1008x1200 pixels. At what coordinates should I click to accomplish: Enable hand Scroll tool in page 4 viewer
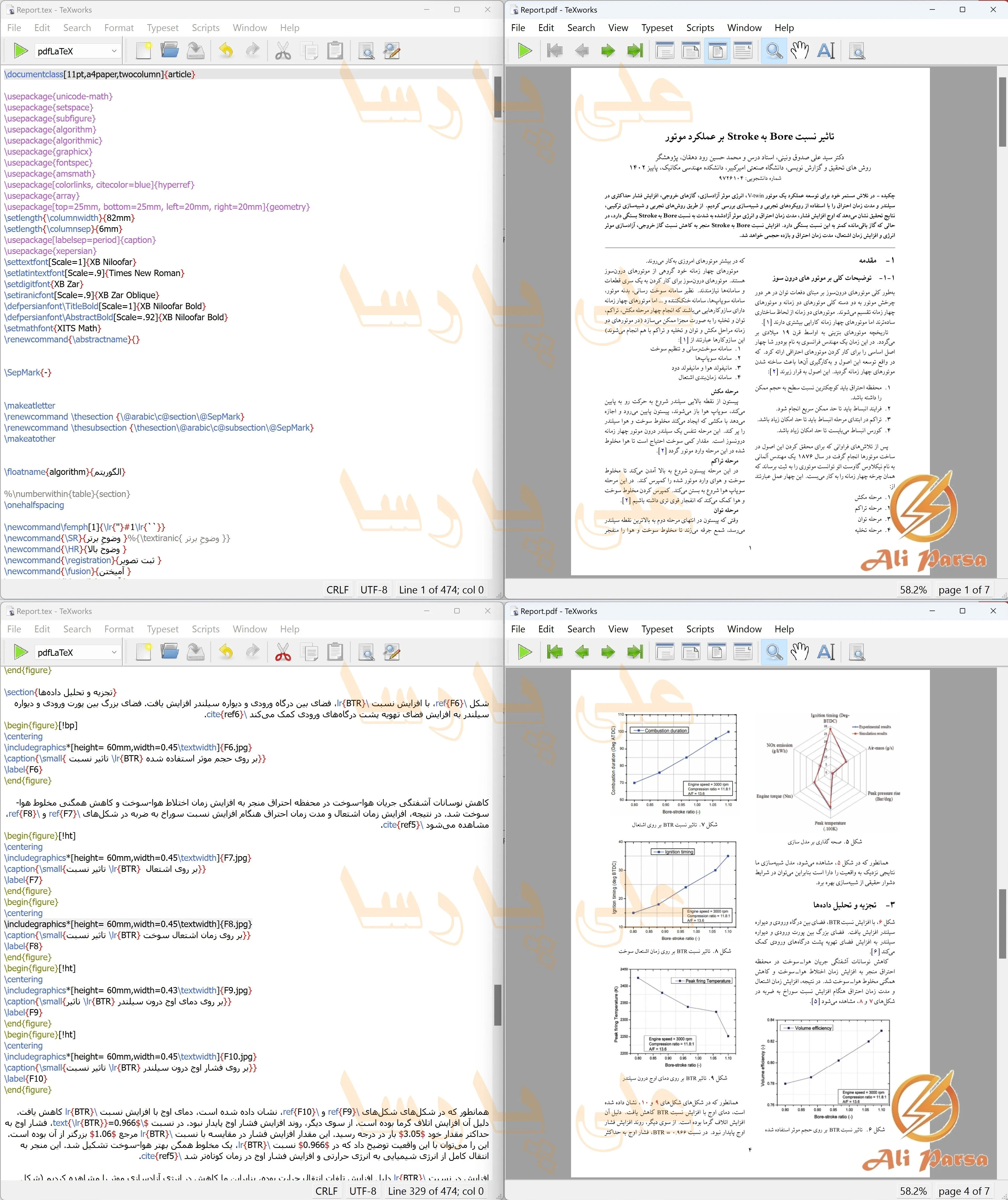click(800, 652)
